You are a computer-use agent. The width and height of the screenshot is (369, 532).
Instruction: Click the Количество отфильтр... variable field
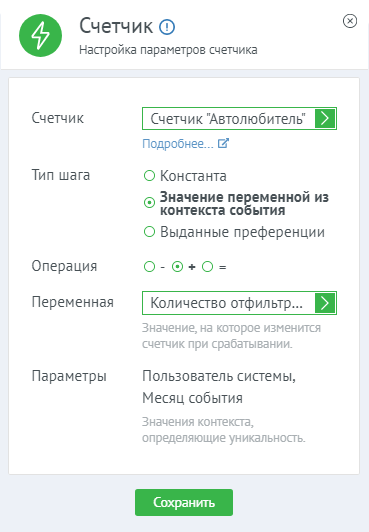coord(239,303)
